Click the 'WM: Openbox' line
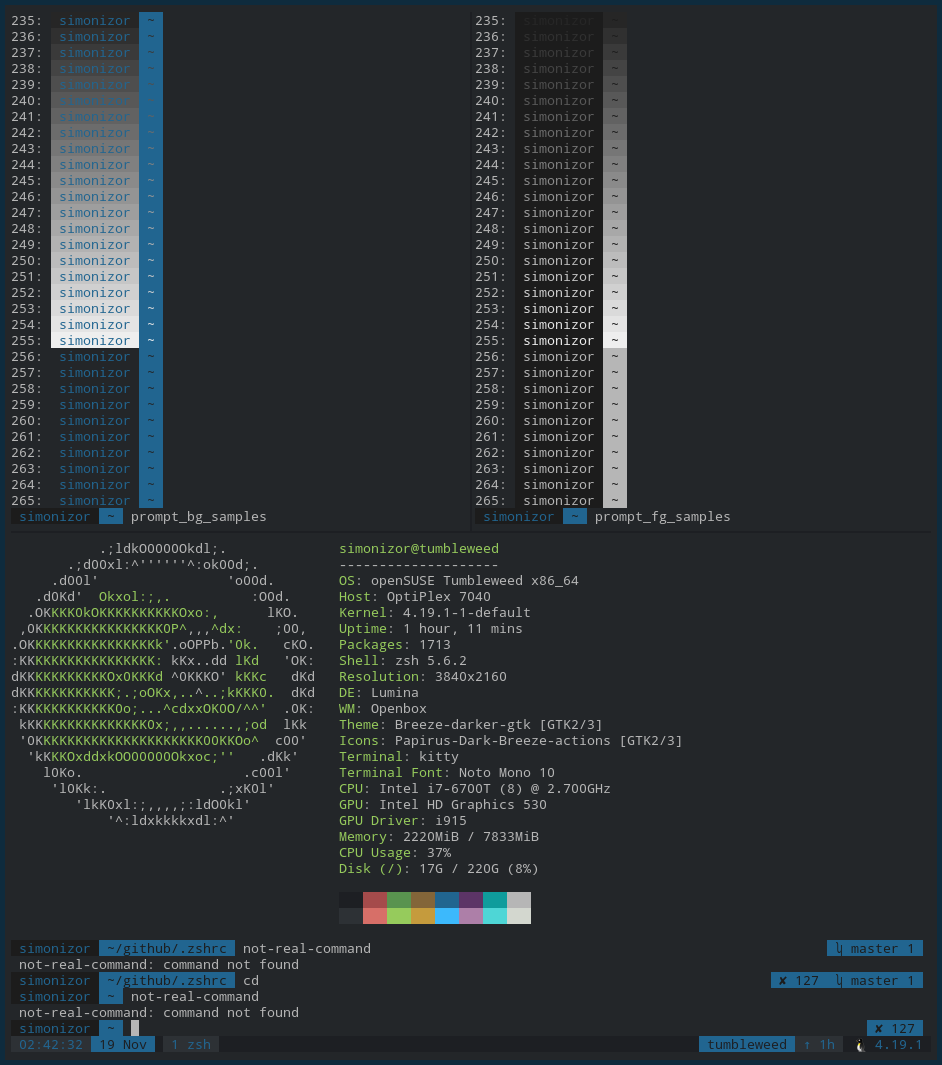The image size is (942, 1065). click(382, 708)
